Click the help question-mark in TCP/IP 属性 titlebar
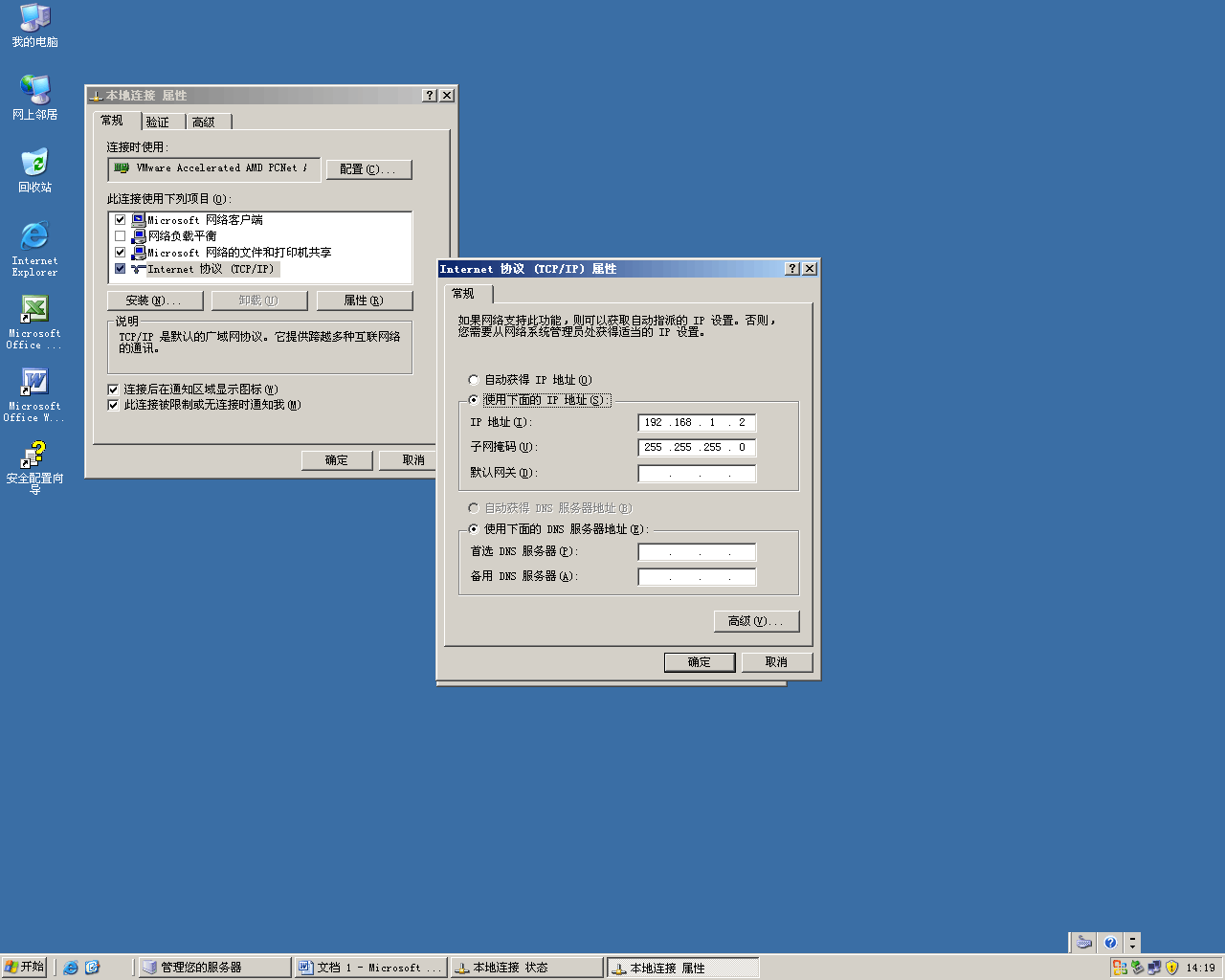This screenshot has width=1225, height=980. 792,269
